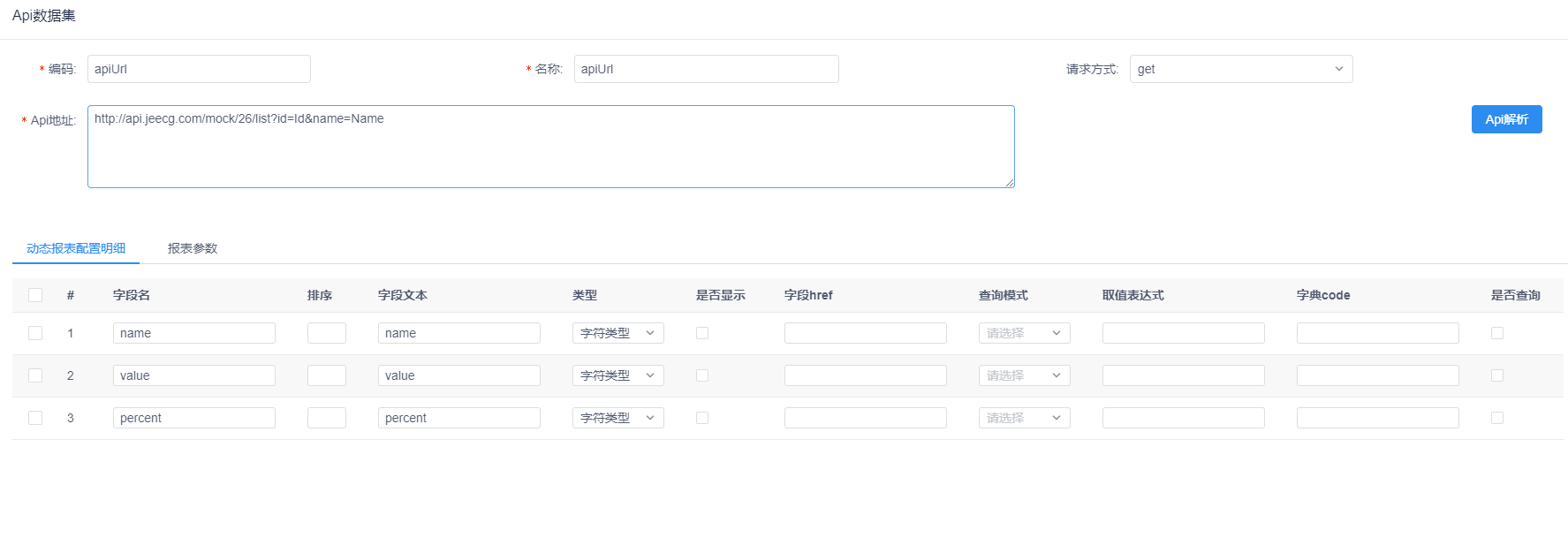Viewport: 1568px width, 553px height.
Task: Click the Api解析 button
Action: point(1506,119)
